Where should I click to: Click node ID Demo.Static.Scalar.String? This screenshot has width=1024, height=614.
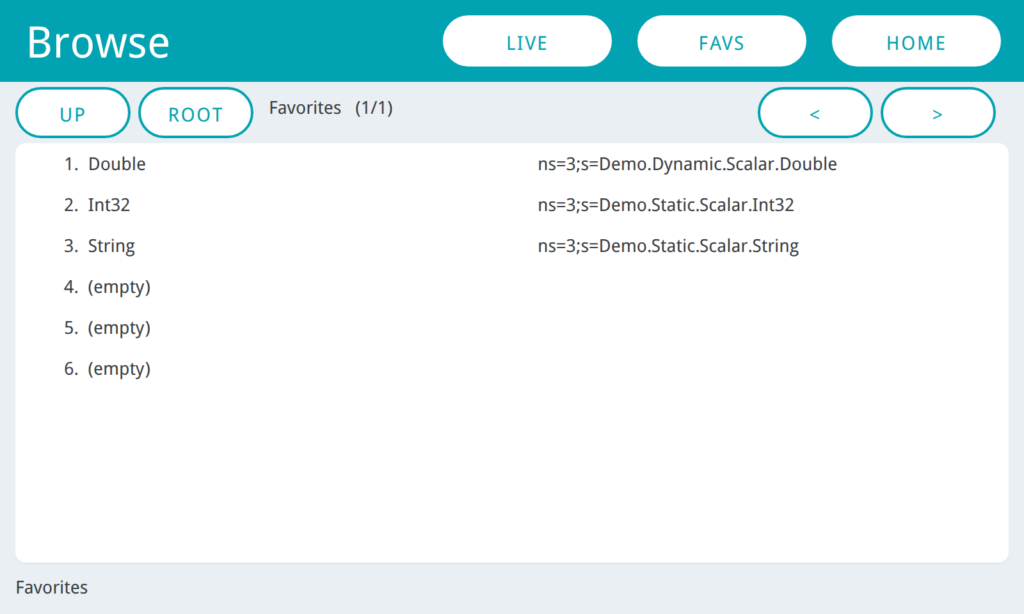click(668, 246)
